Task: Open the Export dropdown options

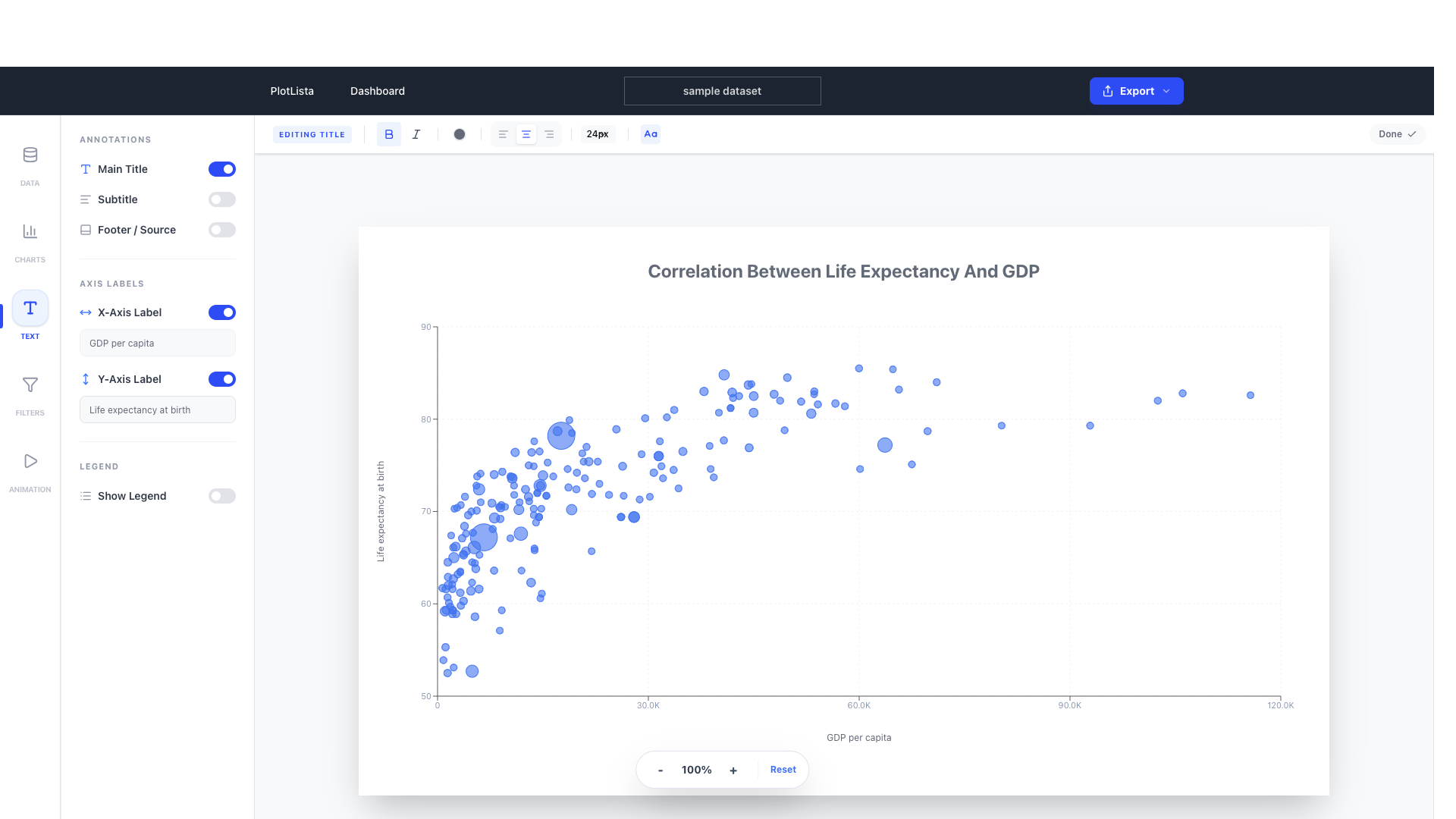Action: coord(1166,90)
